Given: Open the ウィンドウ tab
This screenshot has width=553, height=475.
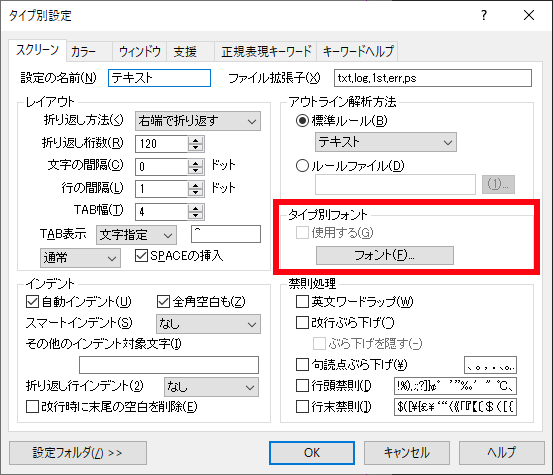Looking at the screenshot, I should 140,52.
